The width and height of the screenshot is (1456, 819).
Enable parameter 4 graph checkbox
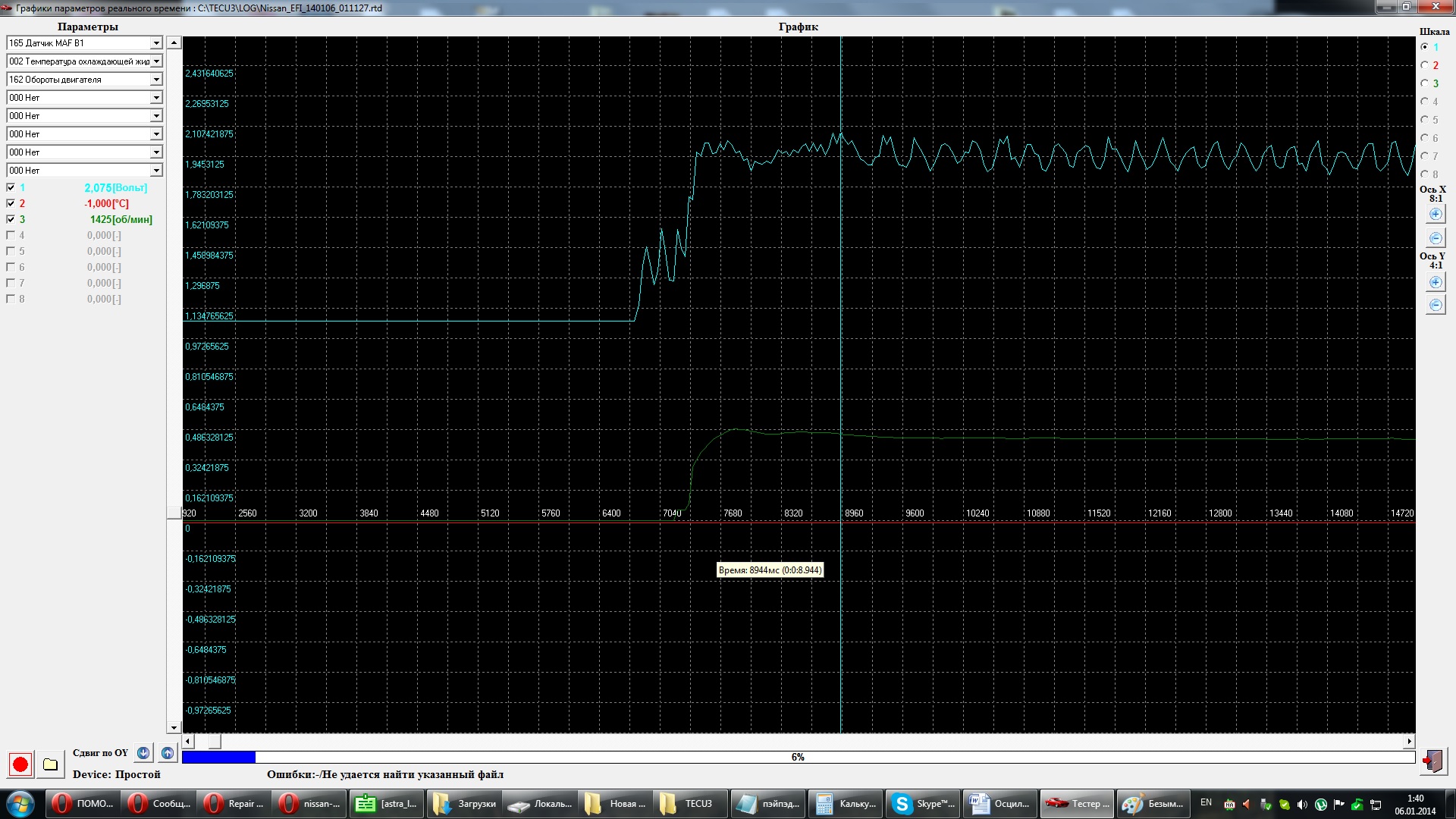pos(11,235)
